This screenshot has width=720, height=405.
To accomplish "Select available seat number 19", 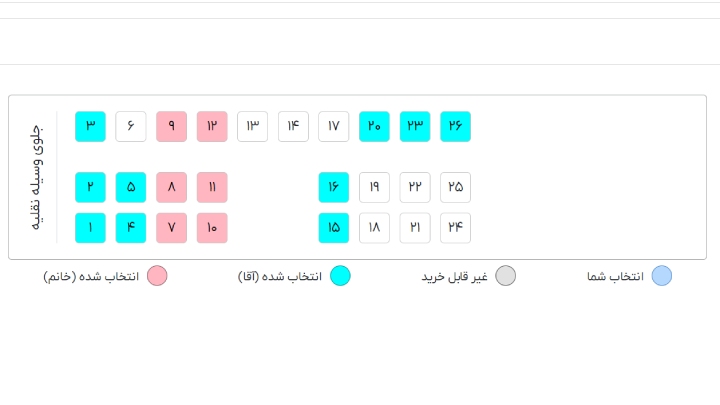I will point(375,187).
